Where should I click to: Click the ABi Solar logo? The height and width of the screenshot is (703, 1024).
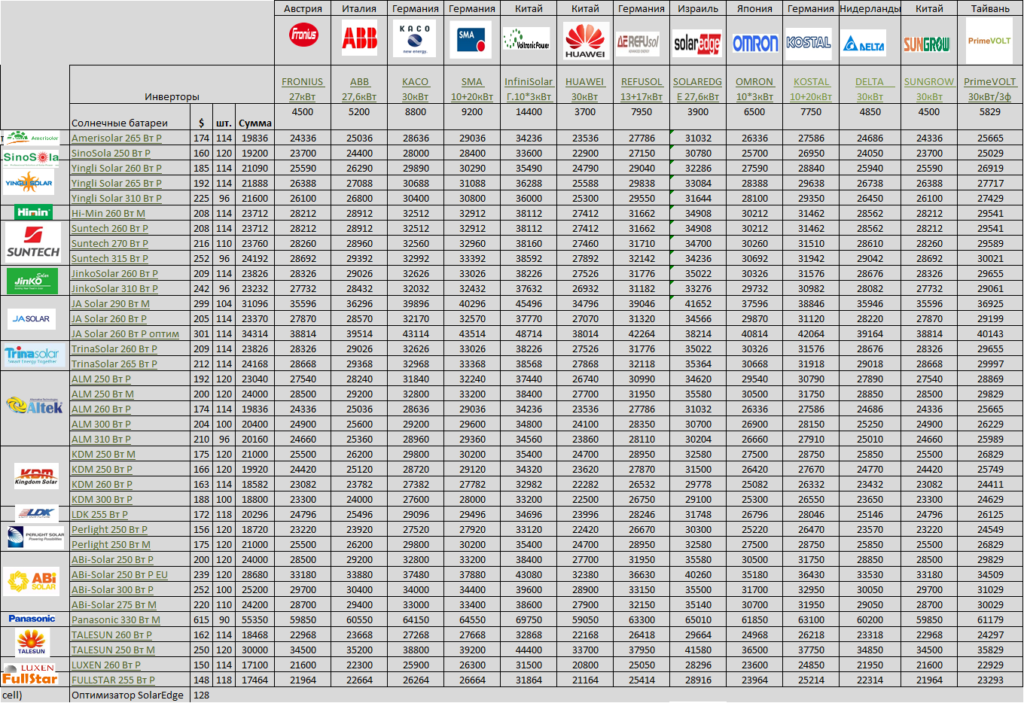(33, 582)
